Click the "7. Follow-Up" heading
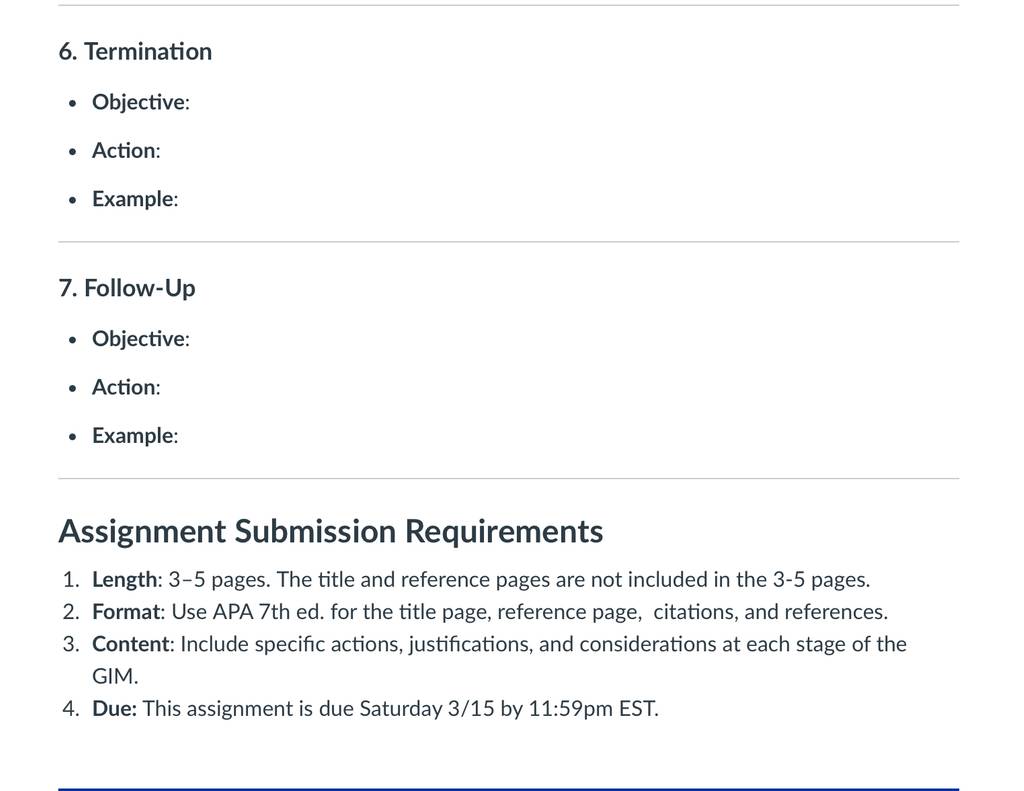Screen dimensions: 1024x791 click(127, 288)
